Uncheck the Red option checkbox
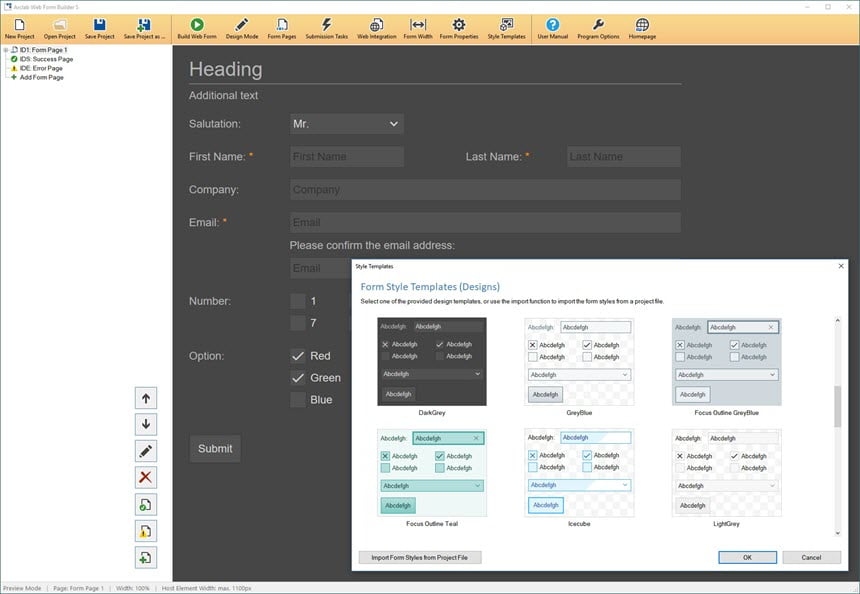The image size is (860, 594). coord(298,356)
